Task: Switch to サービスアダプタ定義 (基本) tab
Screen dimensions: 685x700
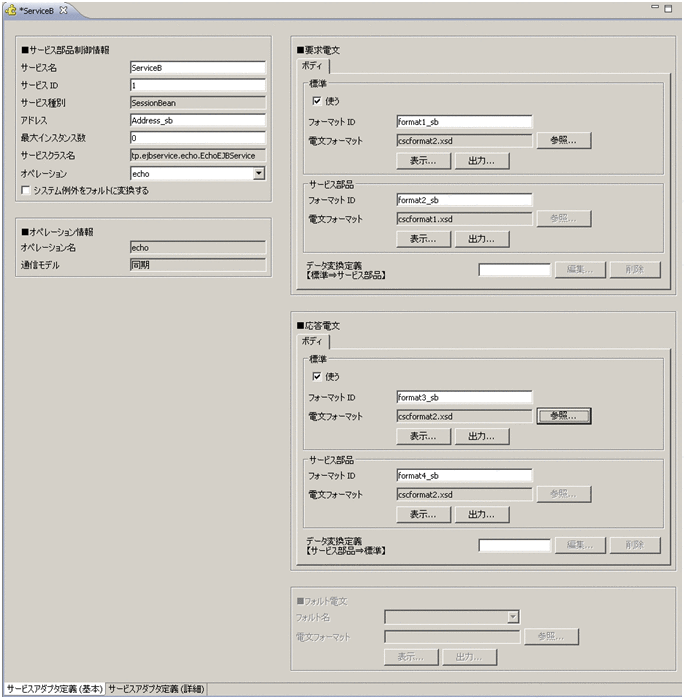Action: (54, 689)
